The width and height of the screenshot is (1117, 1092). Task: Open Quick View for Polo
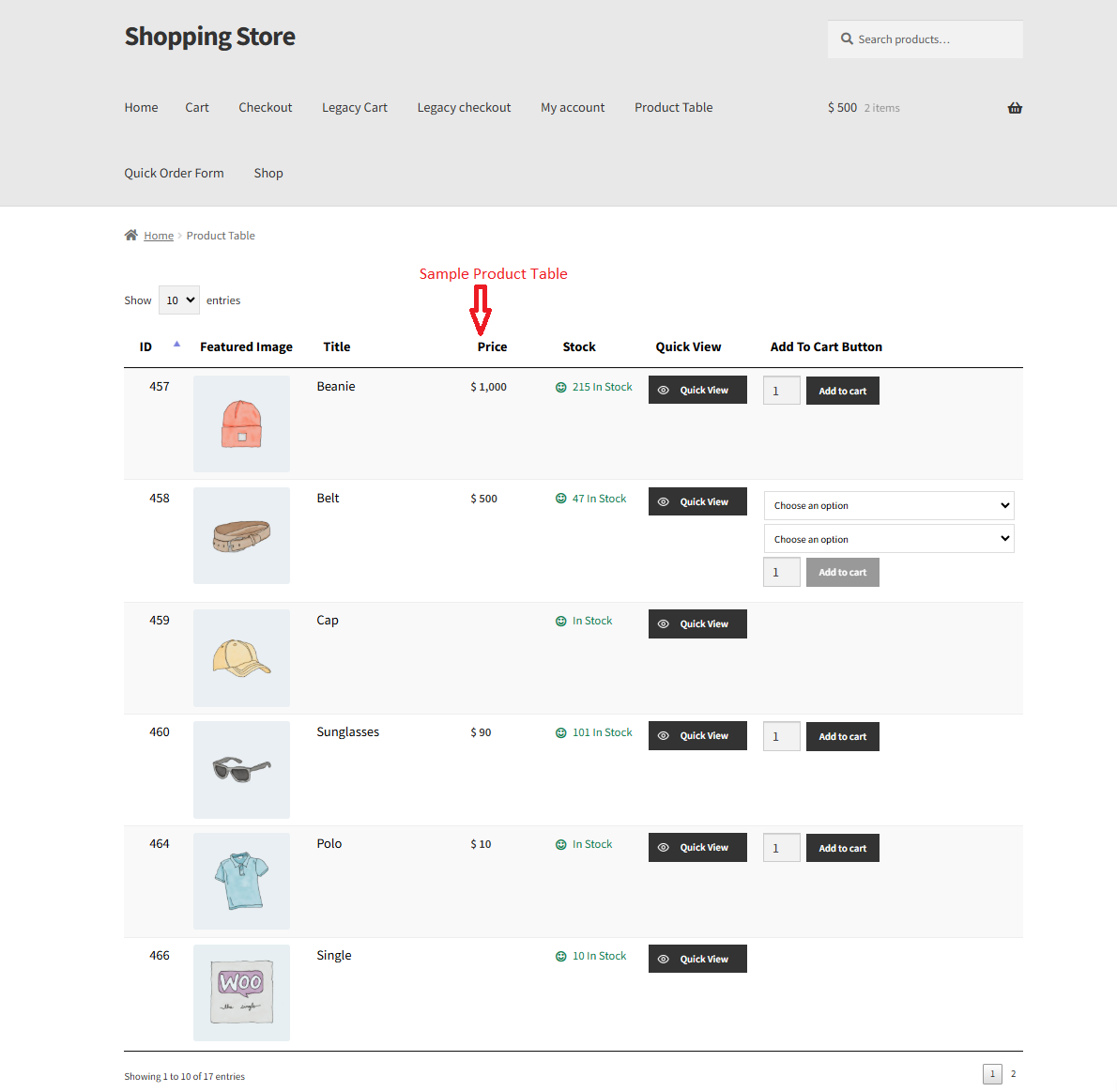point(697,847)
